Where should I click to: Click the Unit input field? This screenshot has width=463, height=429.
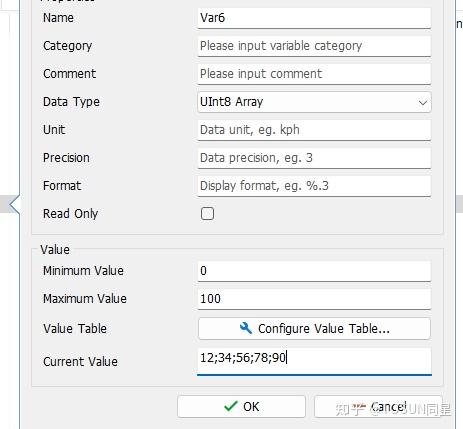(314, 130)
